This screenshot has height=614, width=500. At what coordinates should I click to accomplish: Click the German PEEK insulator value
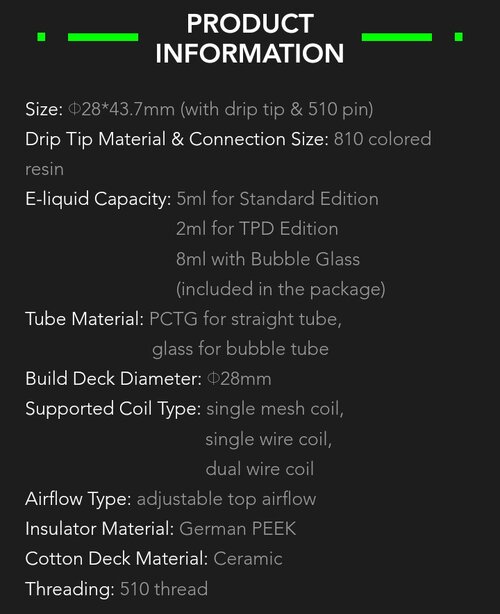pos(238,529)
